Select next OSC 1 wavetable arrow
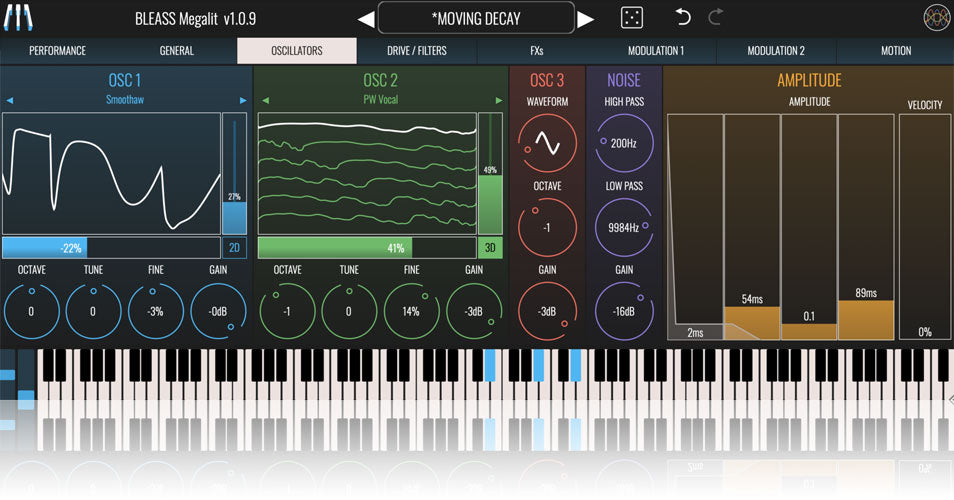Screen dimensions: 954x500 (243, 100)
